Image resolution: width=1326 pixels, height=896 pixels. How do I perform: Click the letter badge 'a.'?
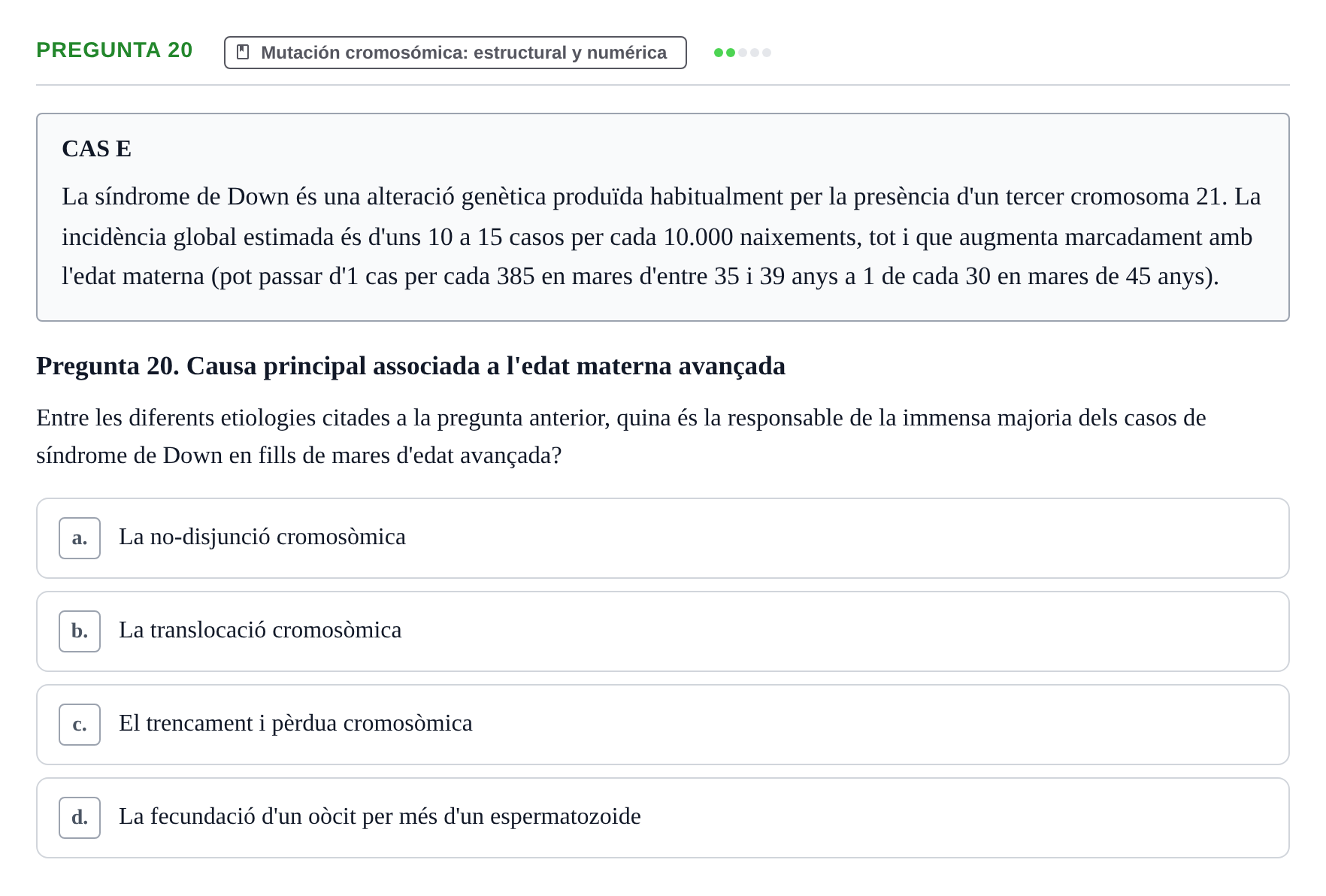(80, 538)
